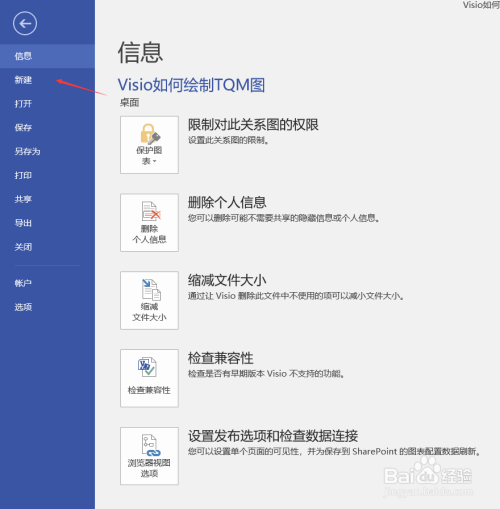Open the 帐户 page
Image resolution: width=500 pixels, height=509 pixels.
(x=47, y=283)
